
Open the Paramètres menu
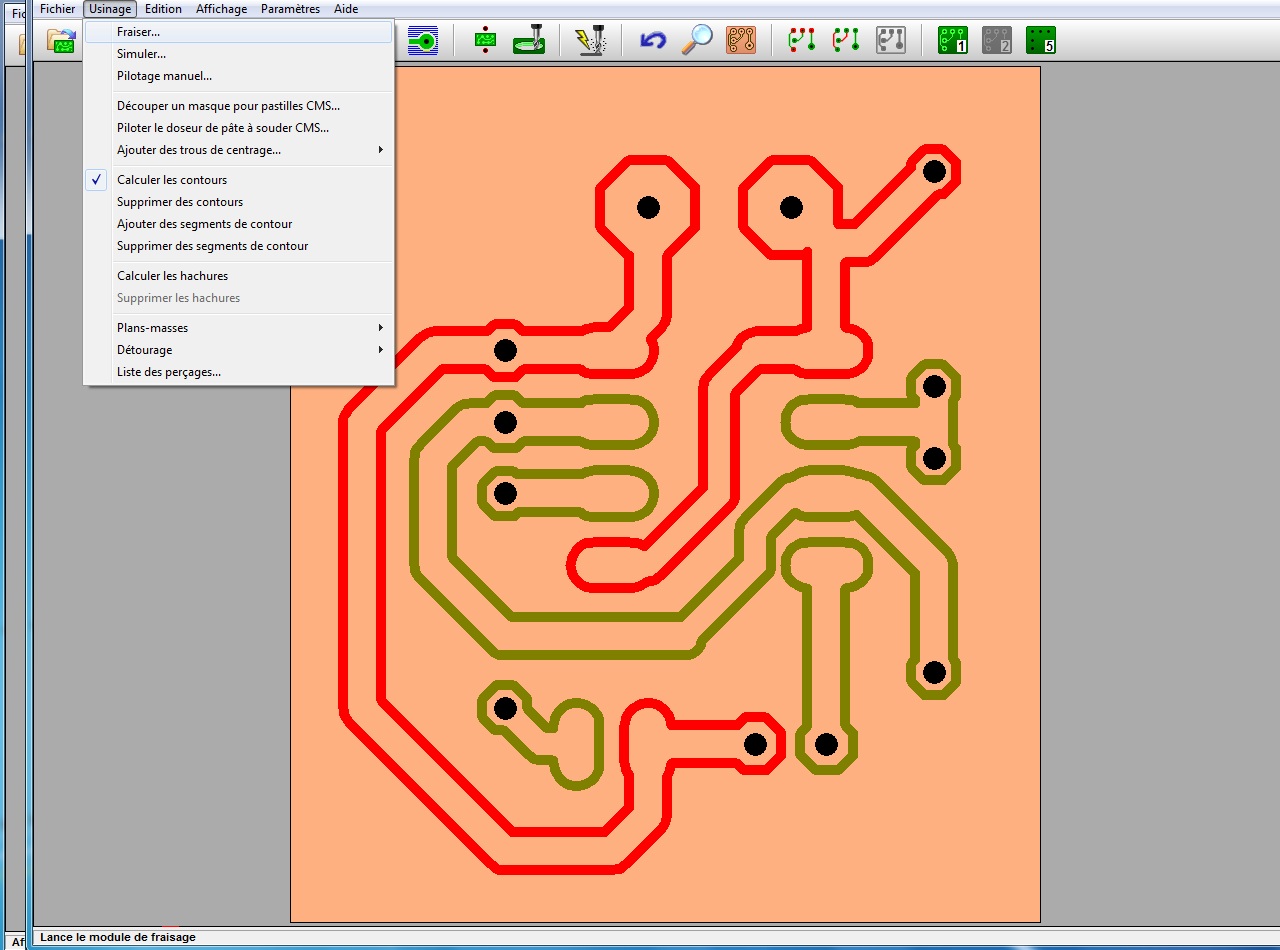(290, 9)
